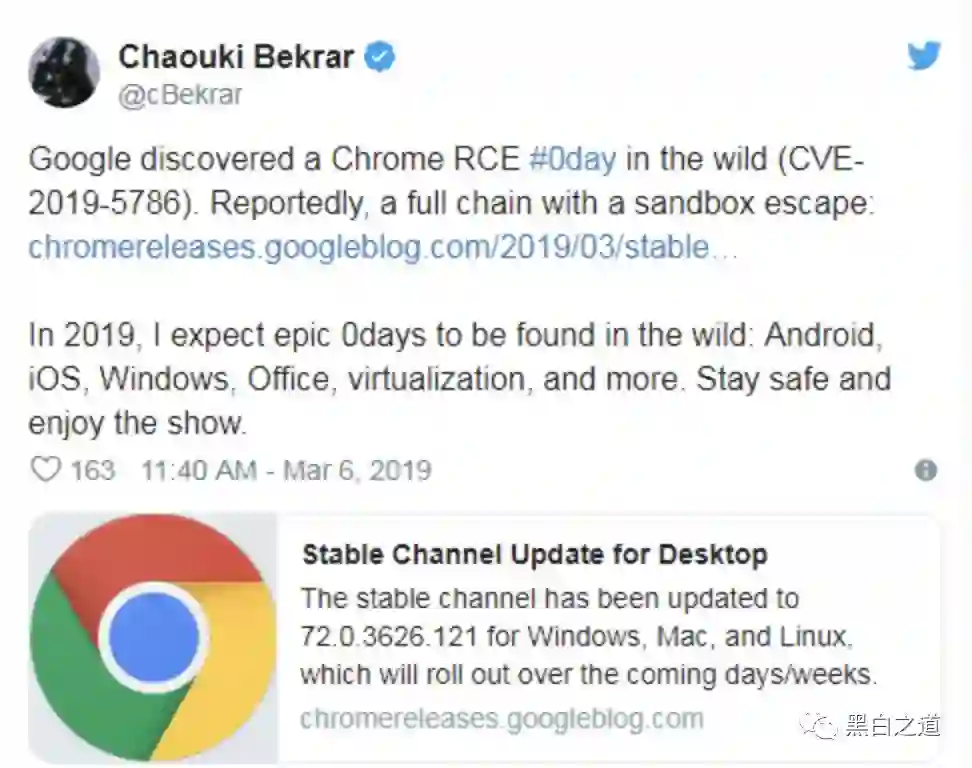Click the 163 likes count
Screen dimensions: 972x768
pos(92,470)
